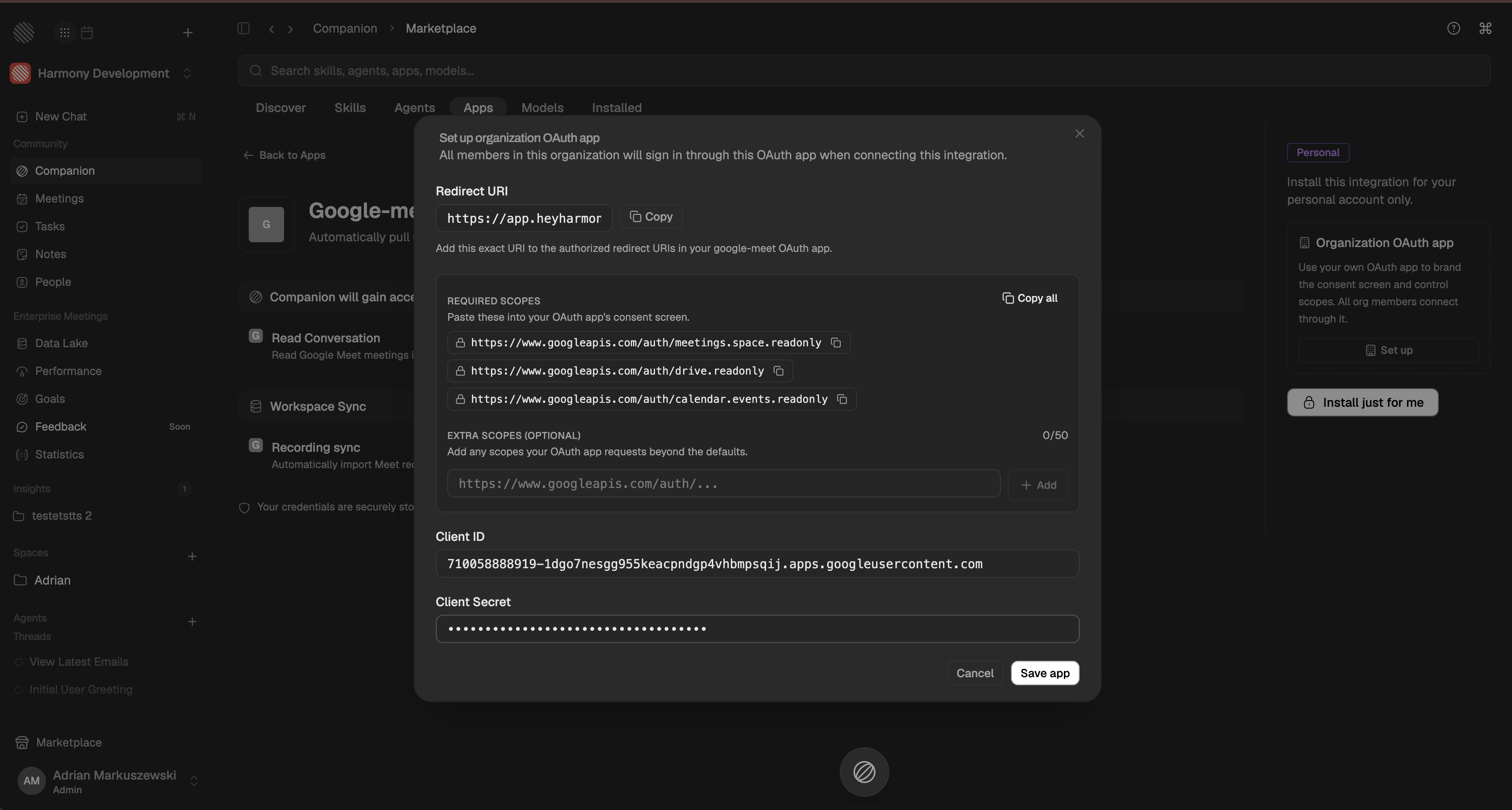Toggle the sidebar panel icon

pos(243,29)
